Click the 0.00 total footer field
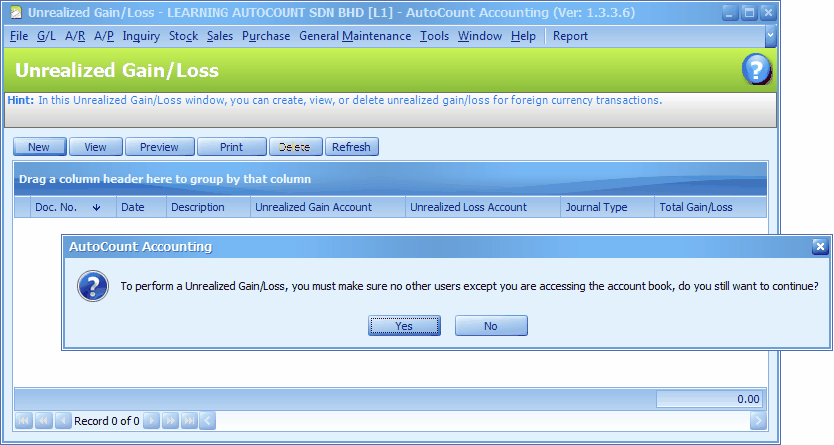This screenshot has width=834, height=445. 710,399
